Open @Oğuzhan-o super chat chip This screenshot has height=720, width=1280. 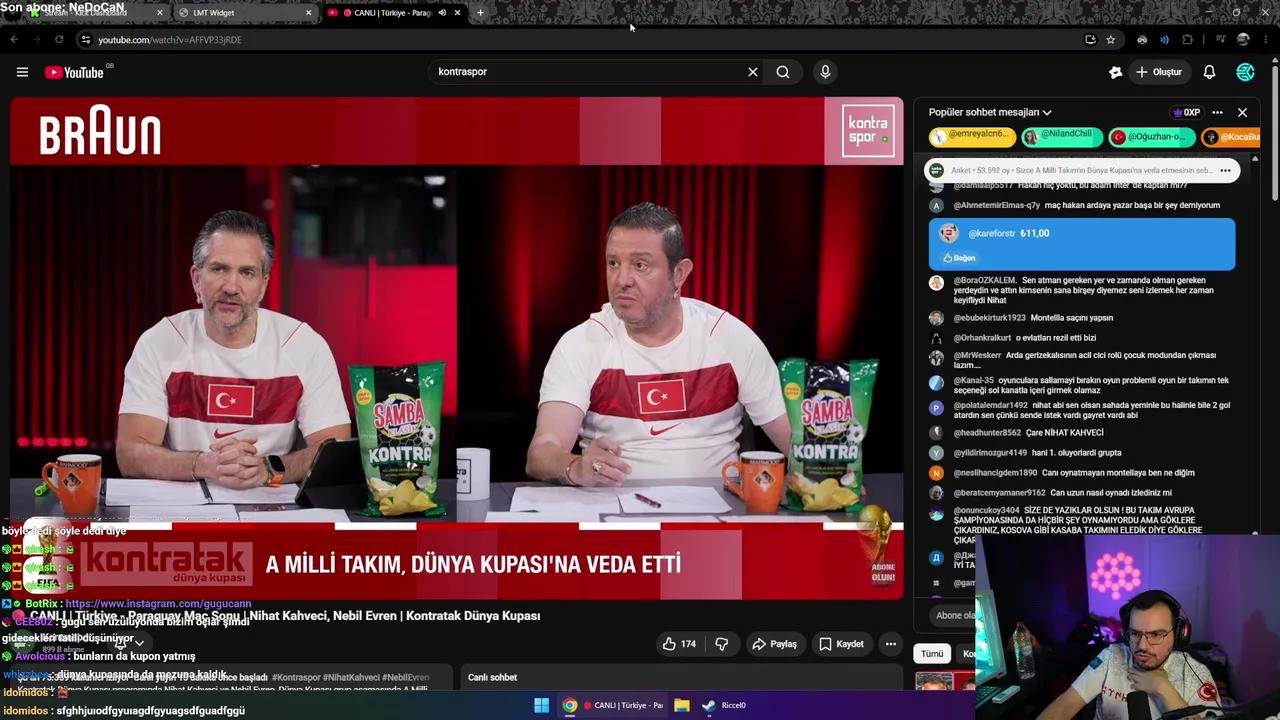tap(1151, 136)
